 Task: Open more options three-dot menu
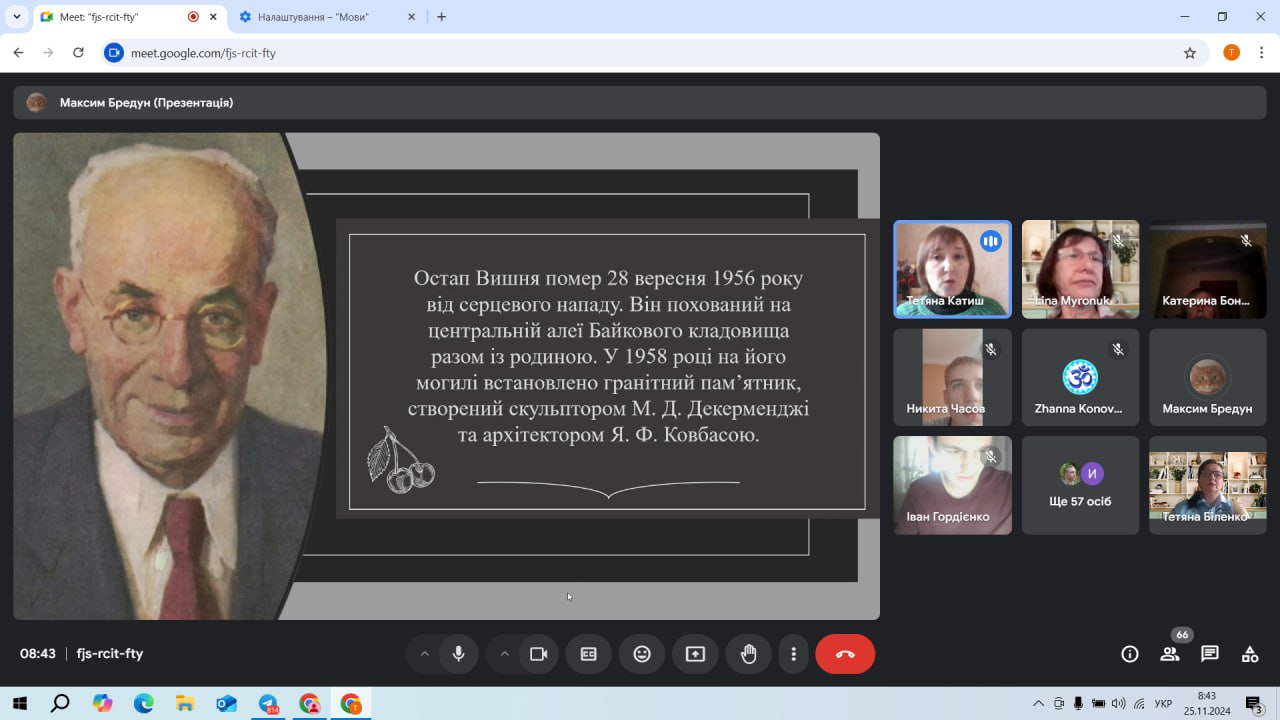coord(794,654)
